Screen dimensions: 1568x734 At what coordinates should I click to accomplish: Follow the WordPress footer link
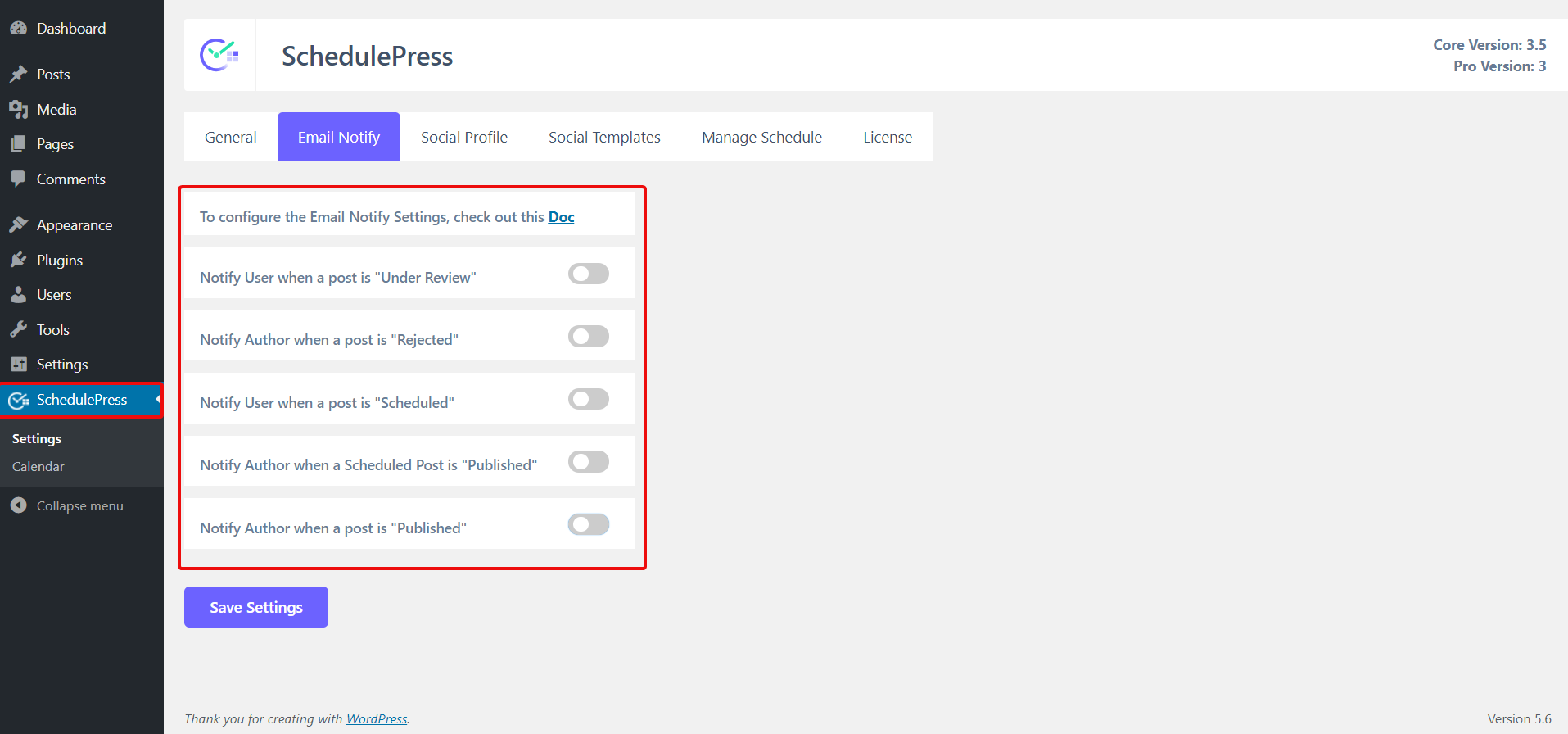click(377, 718)
